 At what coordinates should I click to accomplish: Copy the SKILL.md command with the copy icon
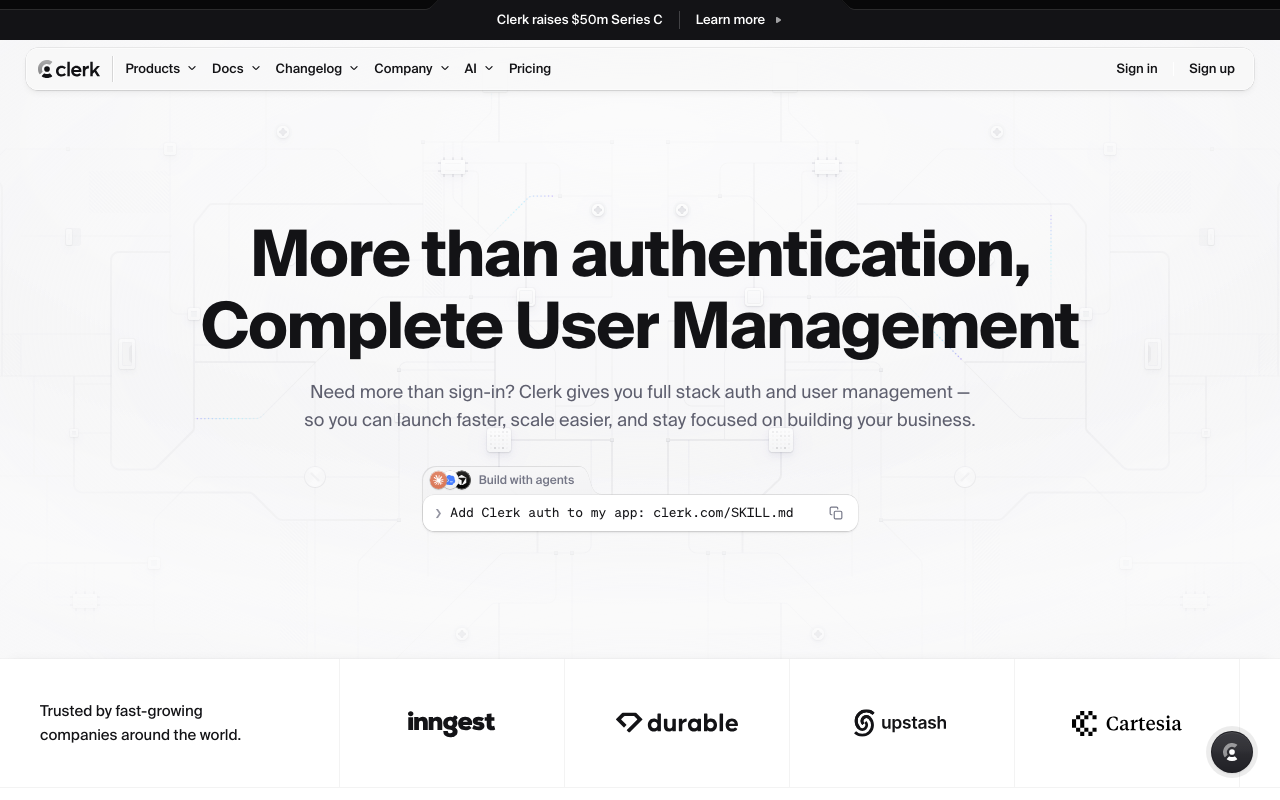point(836,513)
